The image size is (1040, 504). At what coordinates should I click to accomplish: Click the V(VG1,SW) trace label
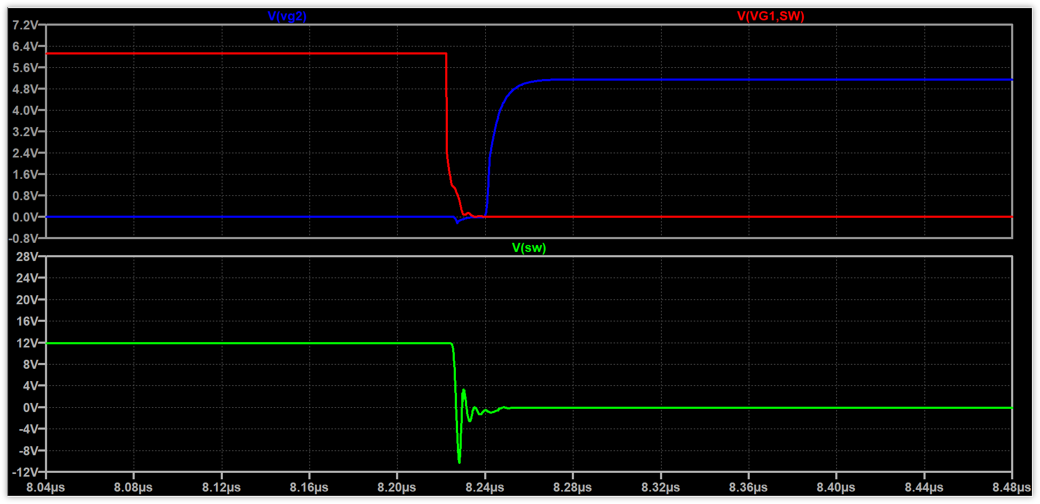tap(770, 18)
